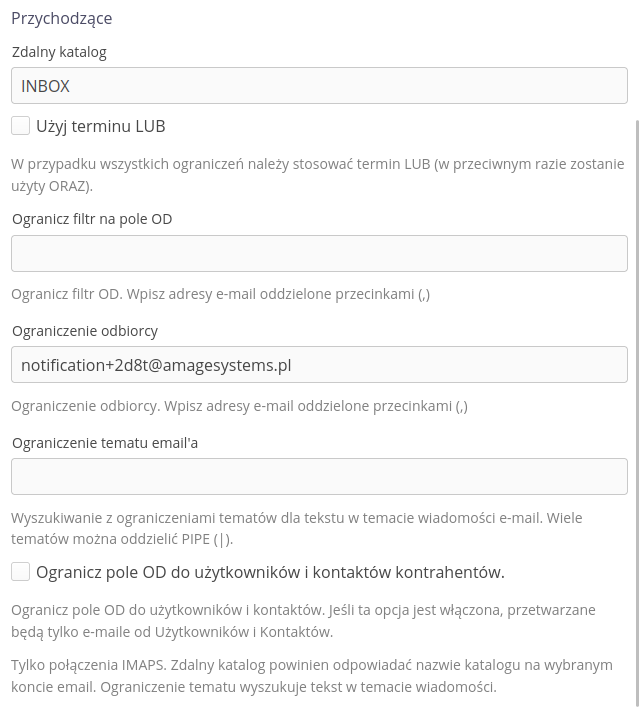Click the Użyj terminu LUB checkbox label
Viewport: 644px width, 713px height.
[x=100, y=126]
